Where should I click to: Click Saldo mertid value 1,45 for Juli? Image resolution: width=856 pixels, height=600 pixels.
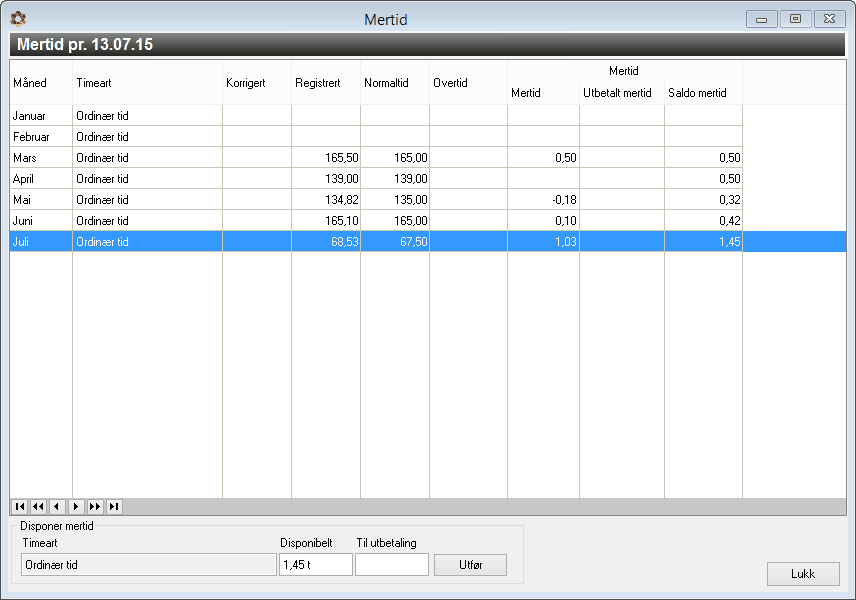click(x=730, y=241)
